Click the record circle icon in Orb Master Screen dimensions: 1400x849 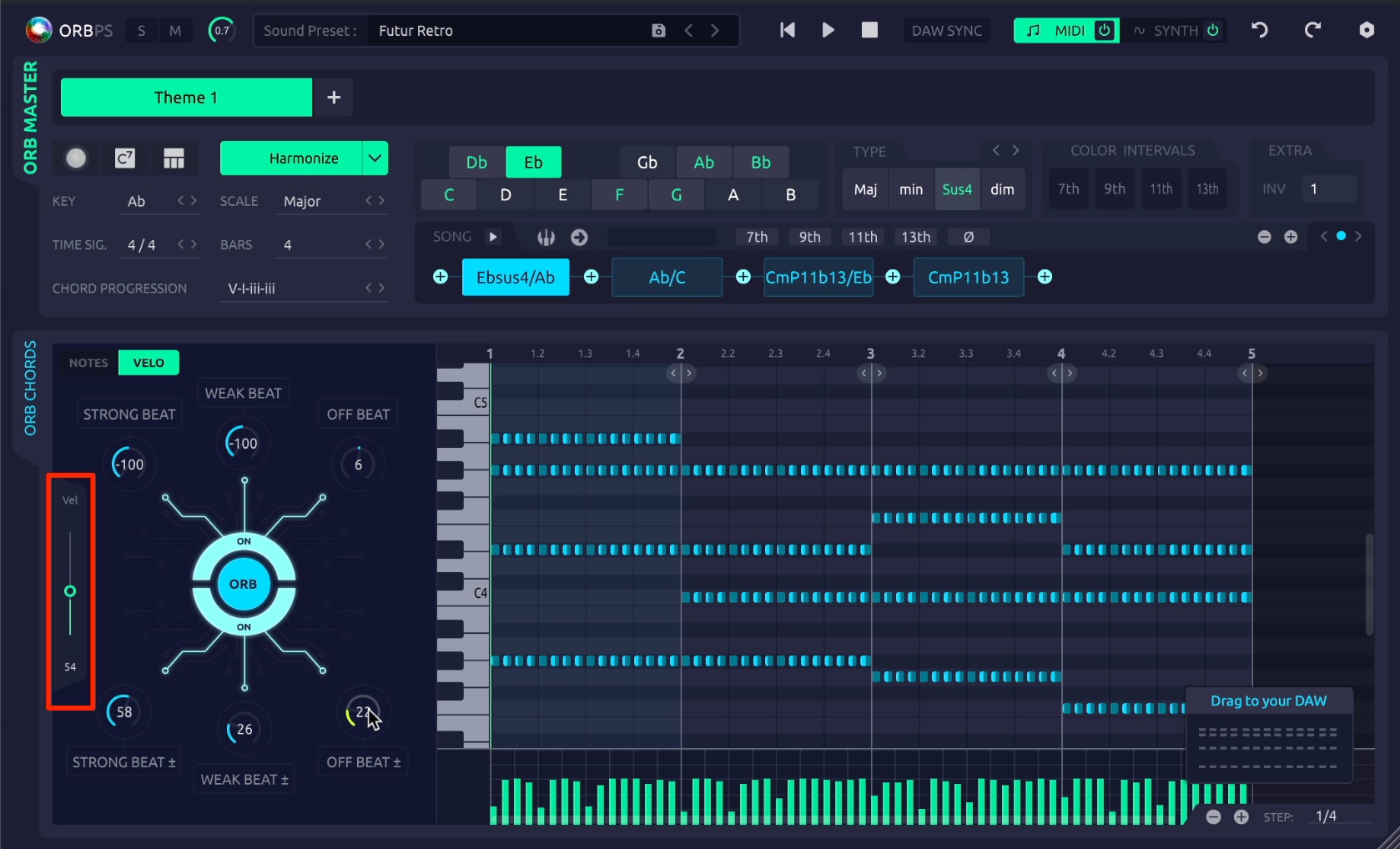click(x=76, y=158)
